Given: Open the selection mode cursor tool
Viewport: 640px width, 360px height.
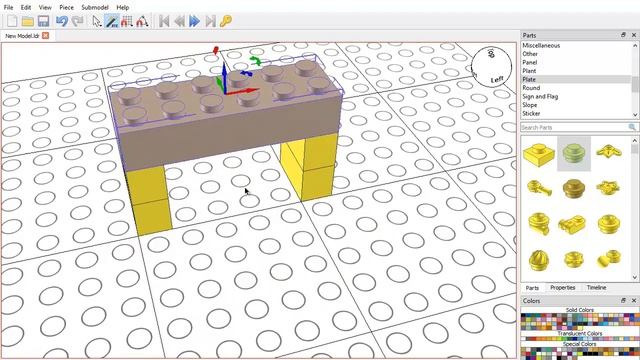Looking at the screenshot, I should coord(97,21).
